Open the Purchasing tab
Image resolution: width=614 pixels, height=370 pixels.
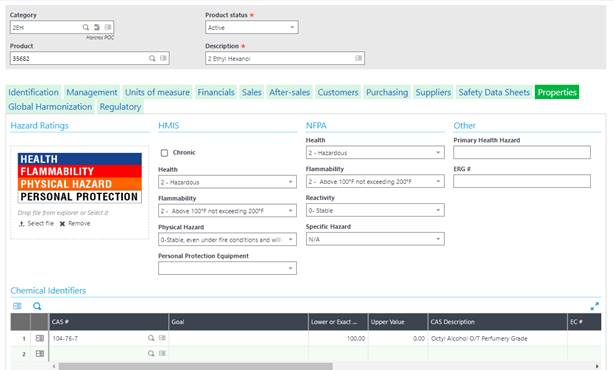pos(387,92)
